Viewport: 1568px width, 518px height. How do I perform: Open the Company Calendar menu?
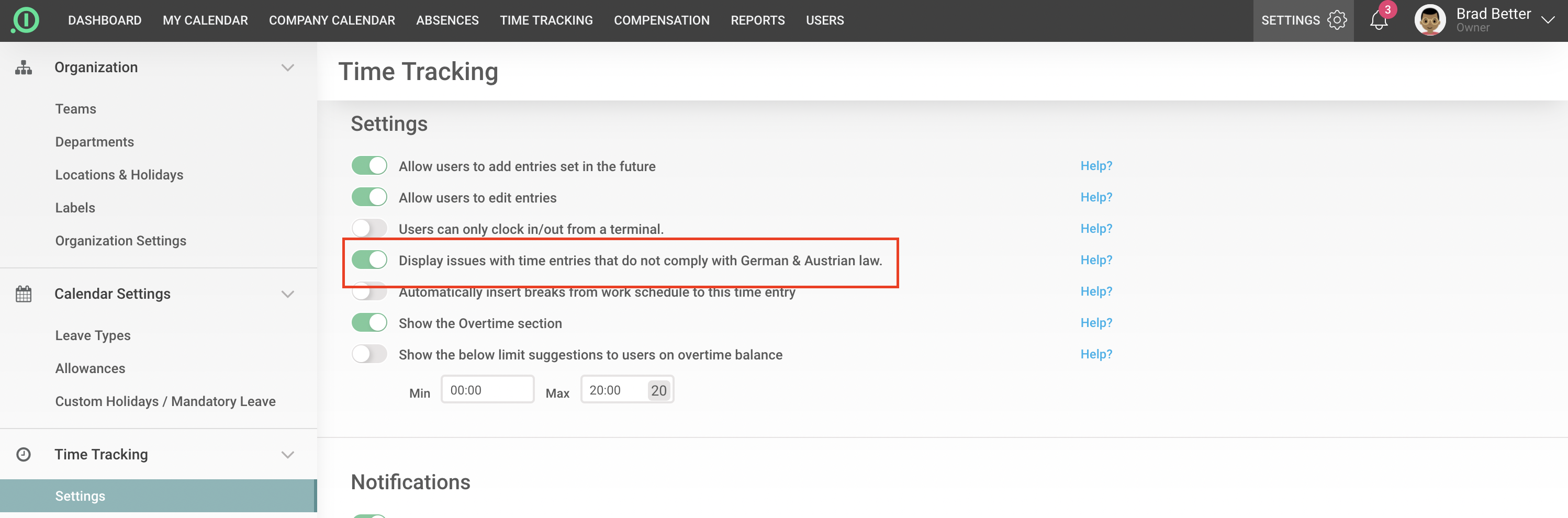click(x=332, y=20)
